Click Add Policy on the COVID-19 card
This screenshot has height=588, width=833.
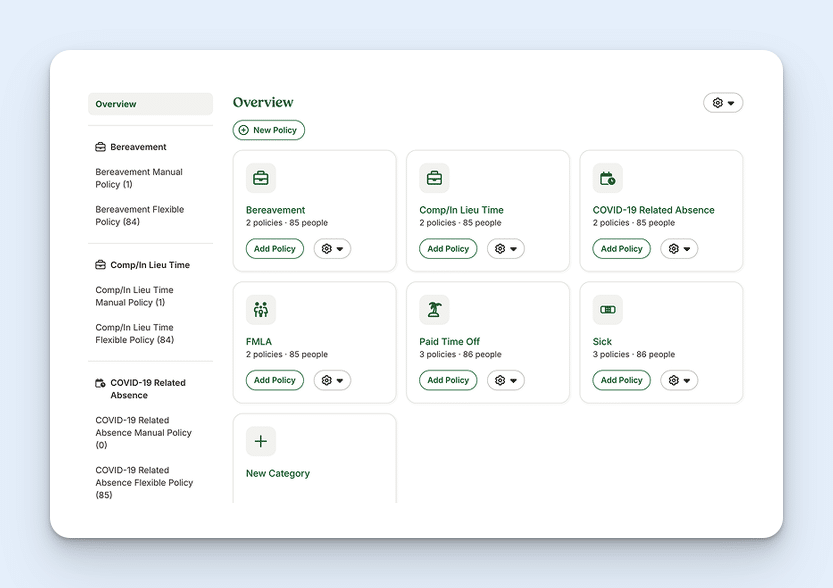[620, 248]
